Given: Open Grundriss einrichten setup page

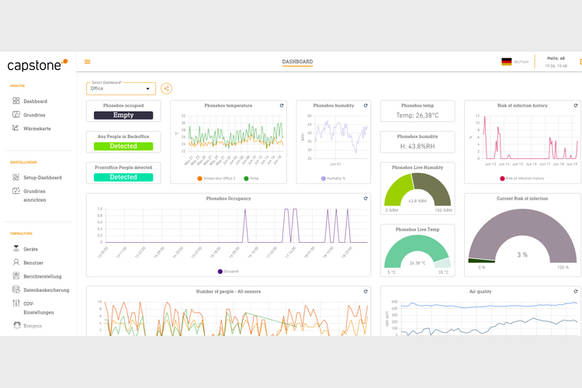Looking at the screenshot, I should 35,195.
